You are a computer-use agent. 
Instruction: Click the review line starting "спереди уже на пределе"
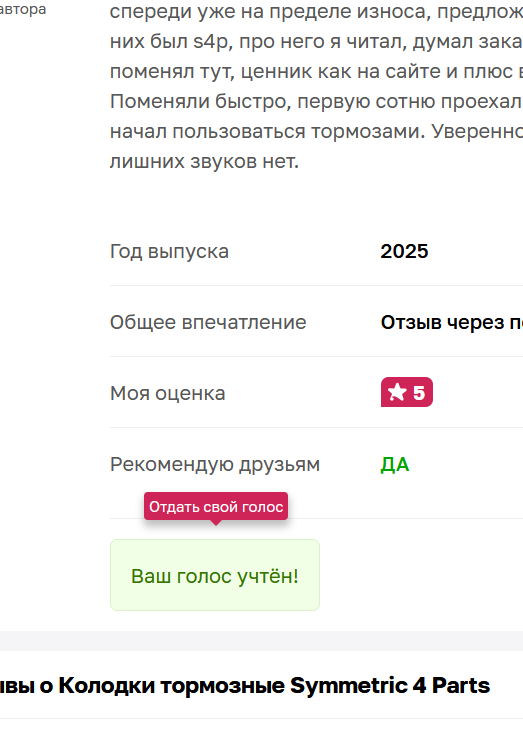[316, 11]
